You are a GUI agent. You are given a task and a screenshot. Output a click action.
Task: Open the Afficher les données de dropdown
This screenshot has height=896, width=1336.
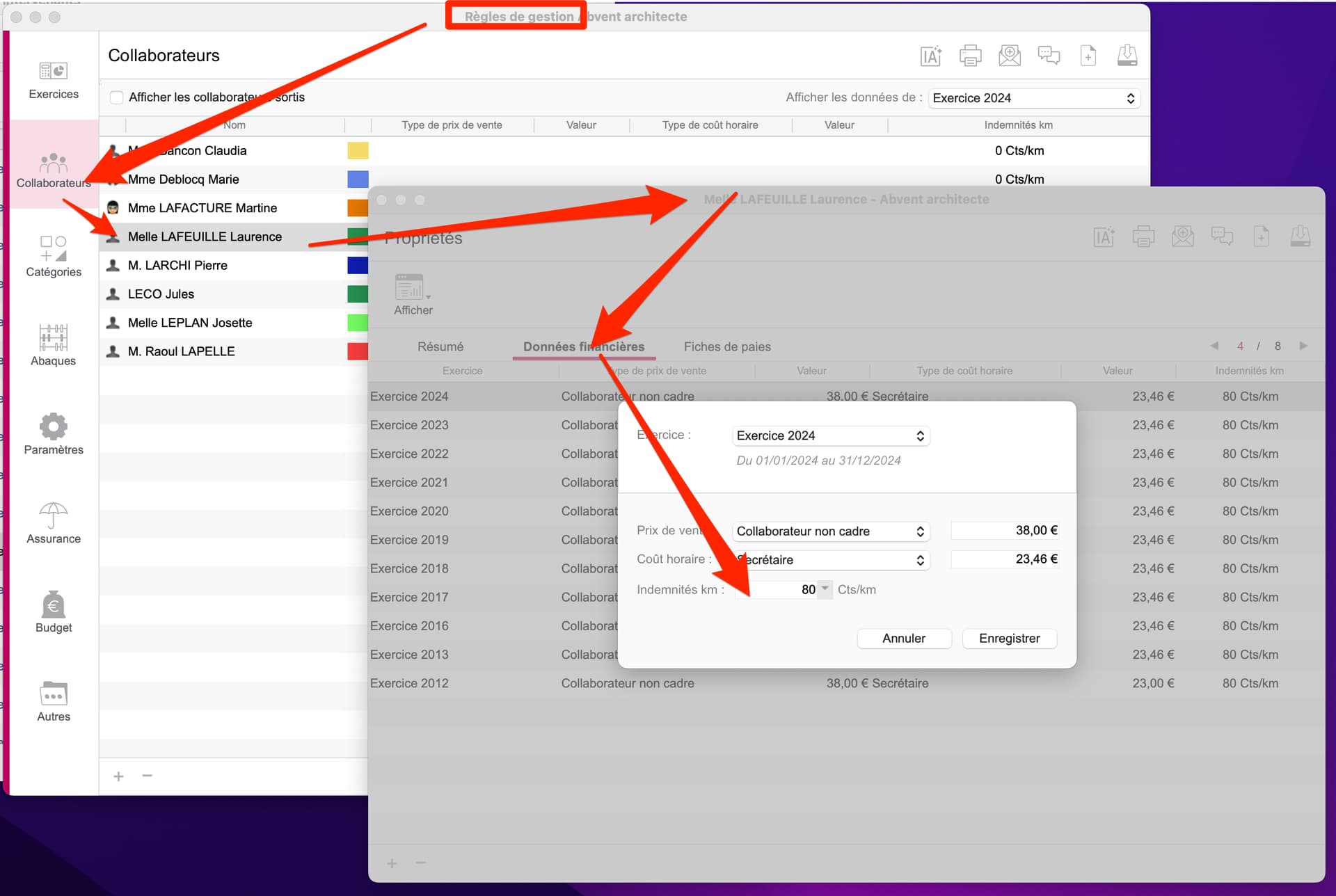click(x=1033, y=98)
